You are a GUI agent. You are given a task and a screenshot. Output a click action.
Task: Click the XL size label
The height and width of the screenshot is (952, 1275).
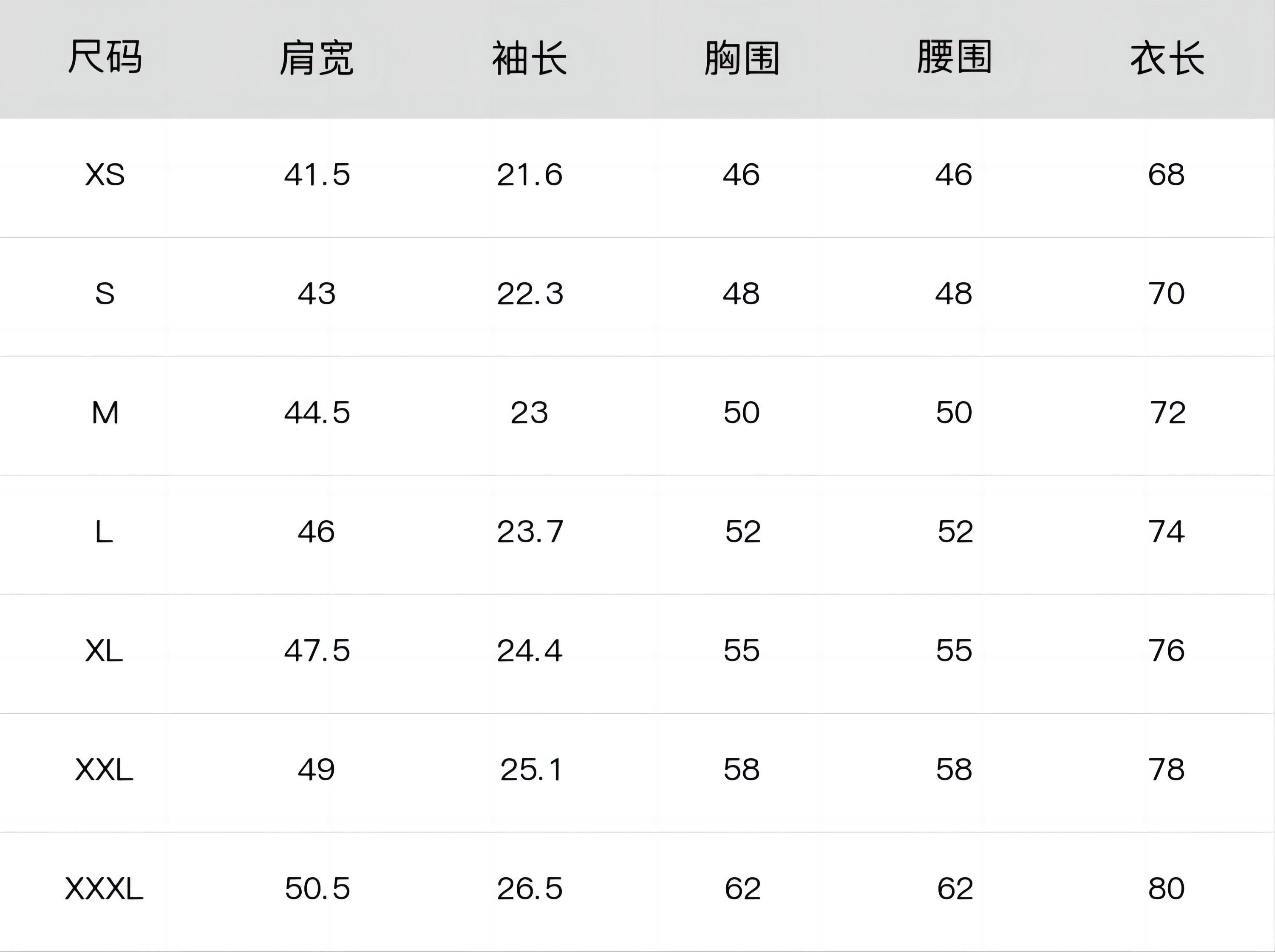tap(104, 651)
